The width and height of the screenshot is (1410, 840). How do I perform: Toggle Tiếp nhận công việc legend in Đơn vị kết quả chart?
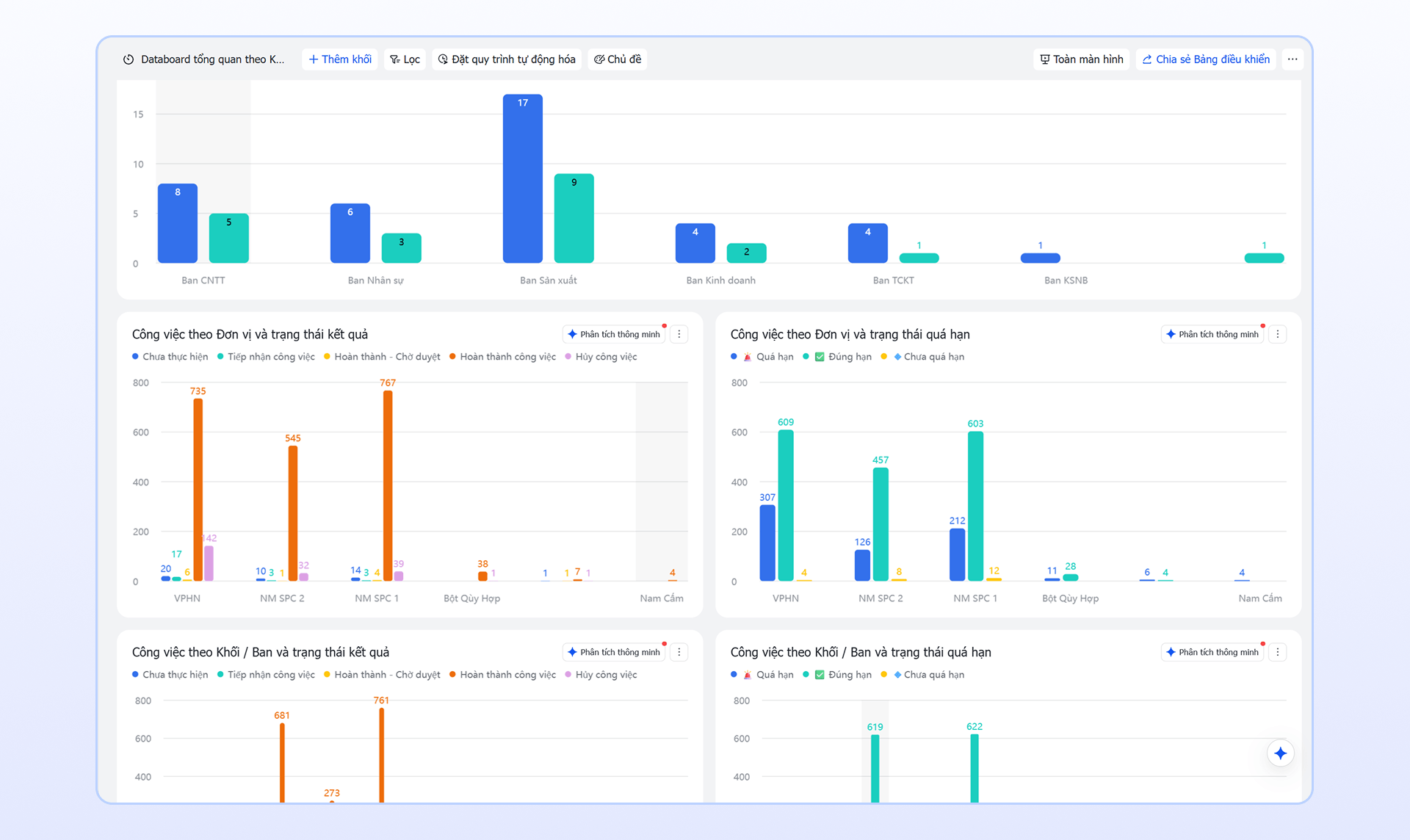pos(266,357)
